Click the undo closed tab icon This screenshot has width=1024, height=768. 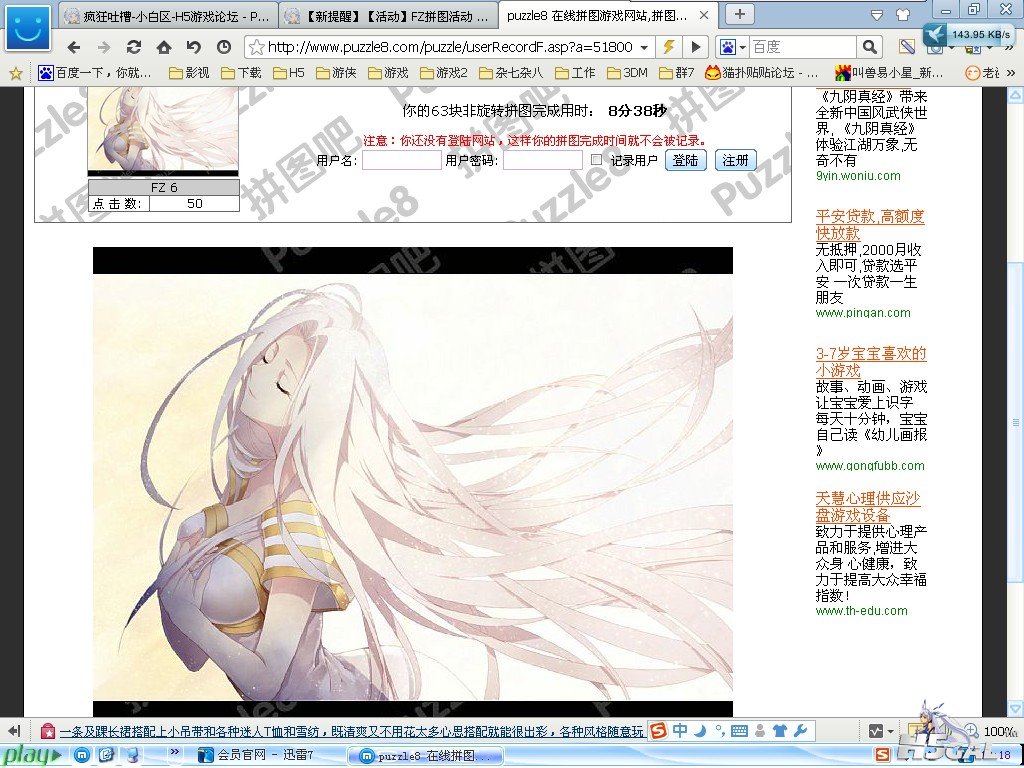[193, 47]
